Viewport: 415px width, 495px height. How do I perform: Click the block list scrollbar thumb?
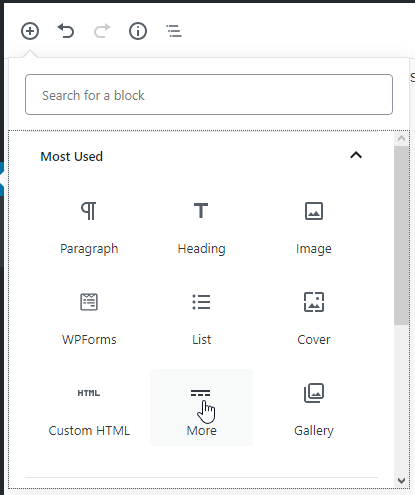click(x=401, y=235)
